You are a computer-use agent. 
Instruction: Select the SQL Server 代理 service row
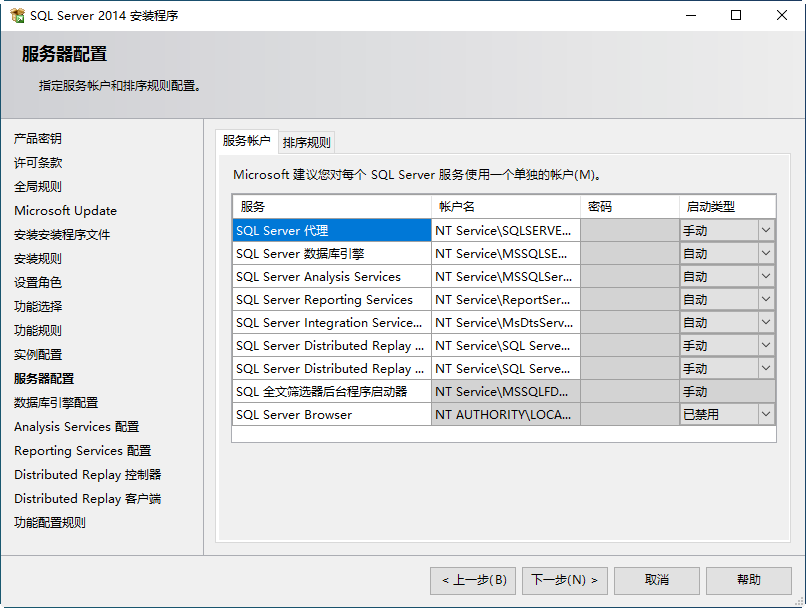pyautogui.click(x=332, y=230)
